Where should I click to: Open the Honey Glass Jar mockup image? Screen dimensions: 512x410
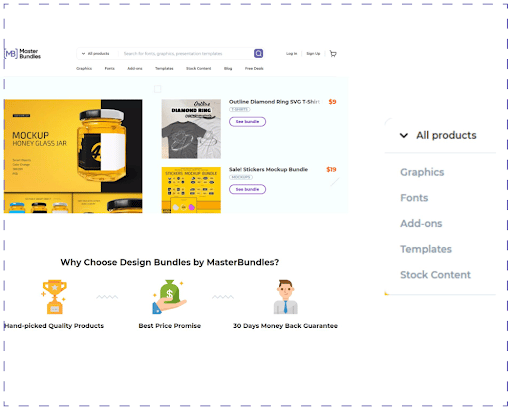pyautogui.click(x=73, y=156)
